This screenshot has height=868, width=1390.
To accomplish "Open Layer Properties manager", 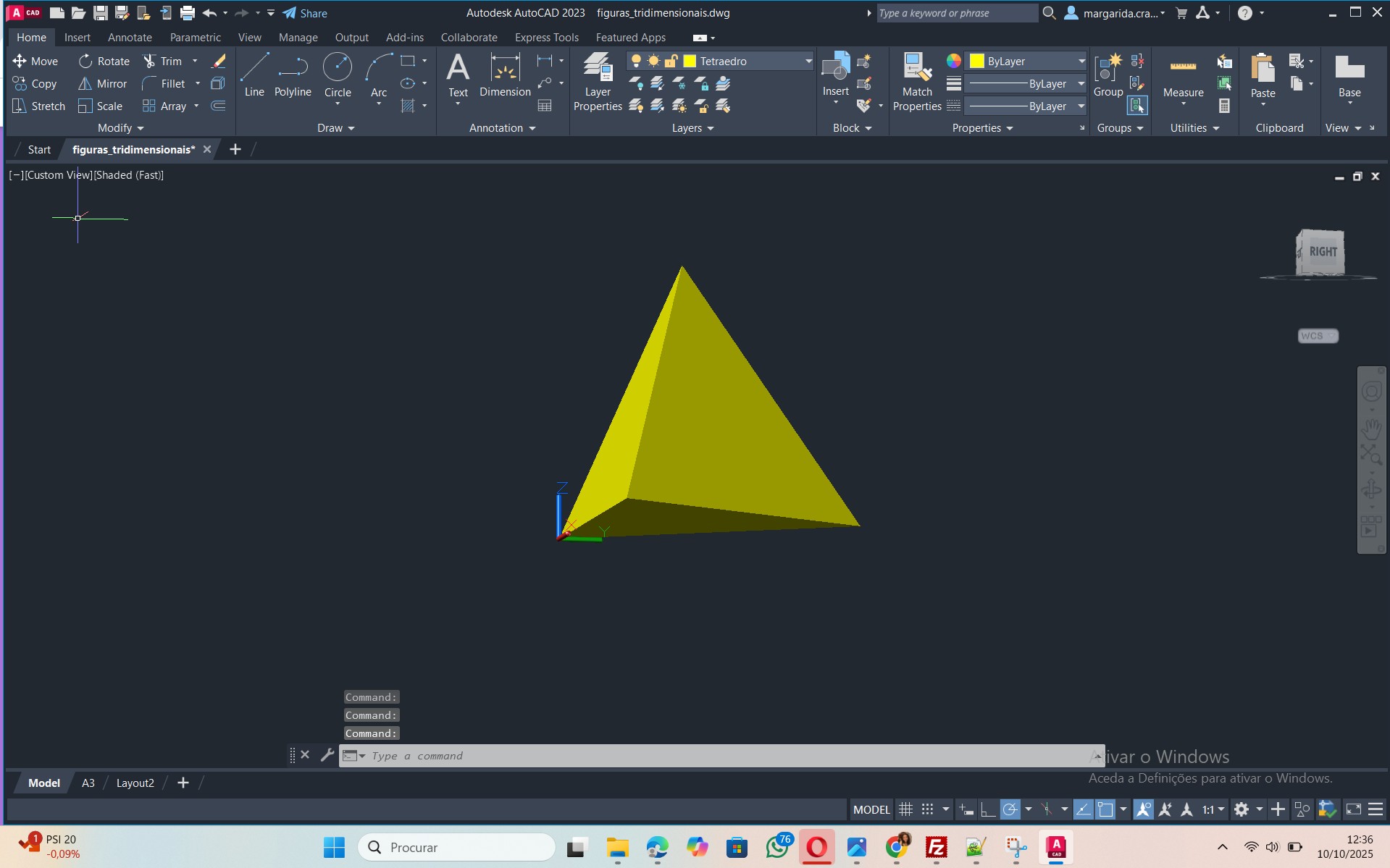I will [598, 82].
